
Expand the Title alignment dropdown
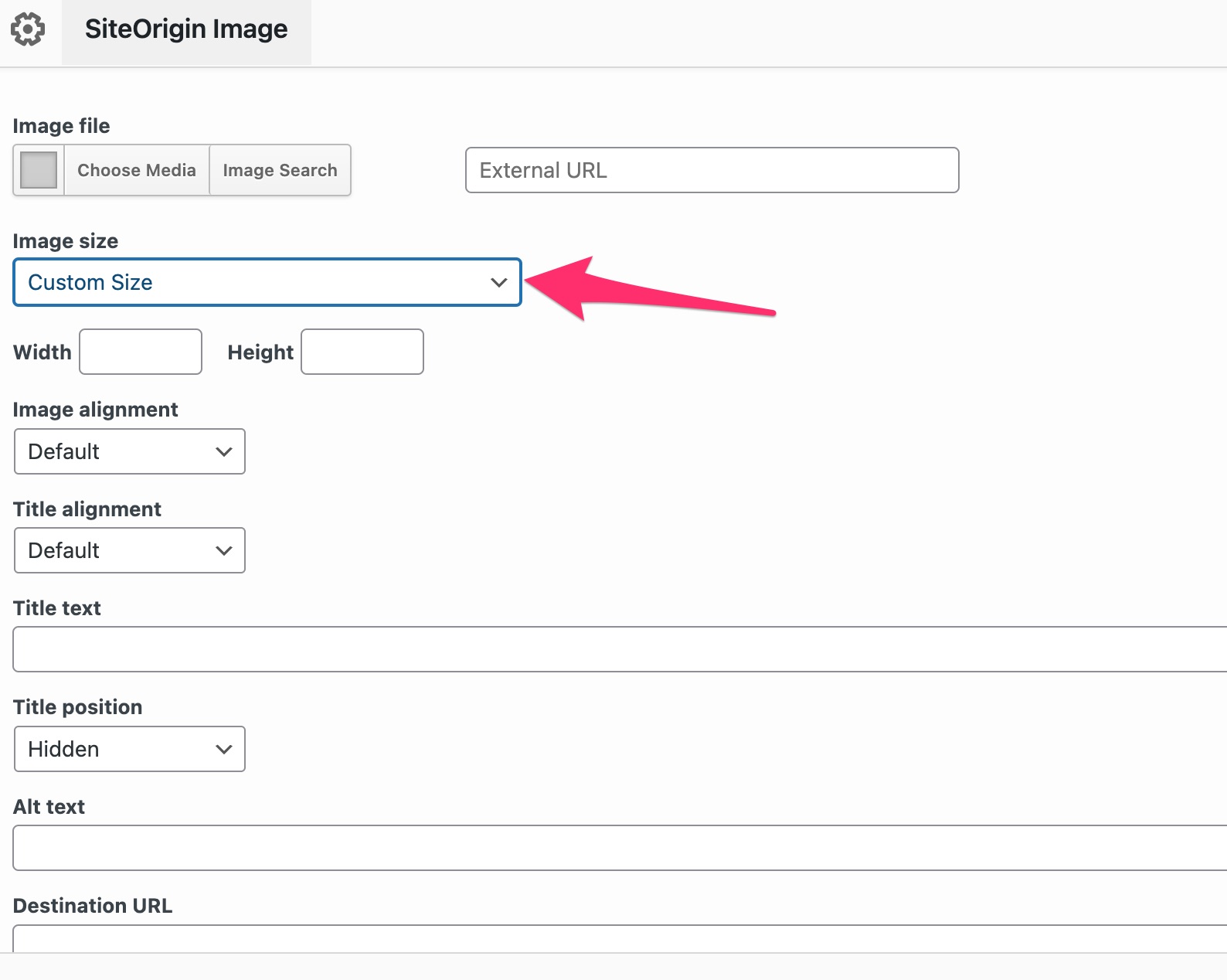click(130, 550)
